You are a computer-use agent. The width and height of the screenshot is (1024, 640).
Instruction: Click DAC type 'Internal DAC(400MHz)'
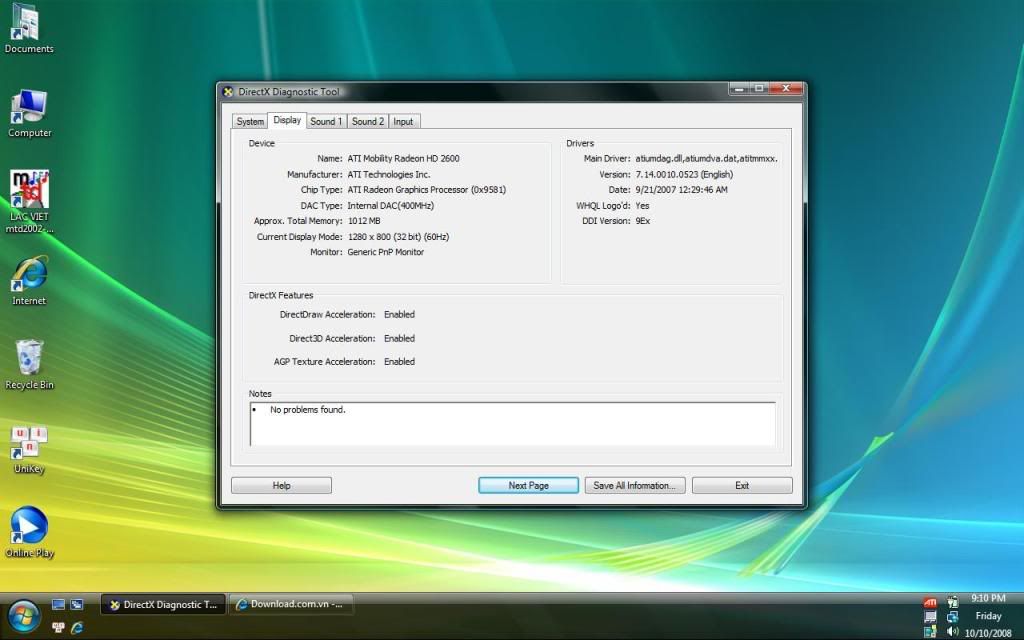(391, 206)
